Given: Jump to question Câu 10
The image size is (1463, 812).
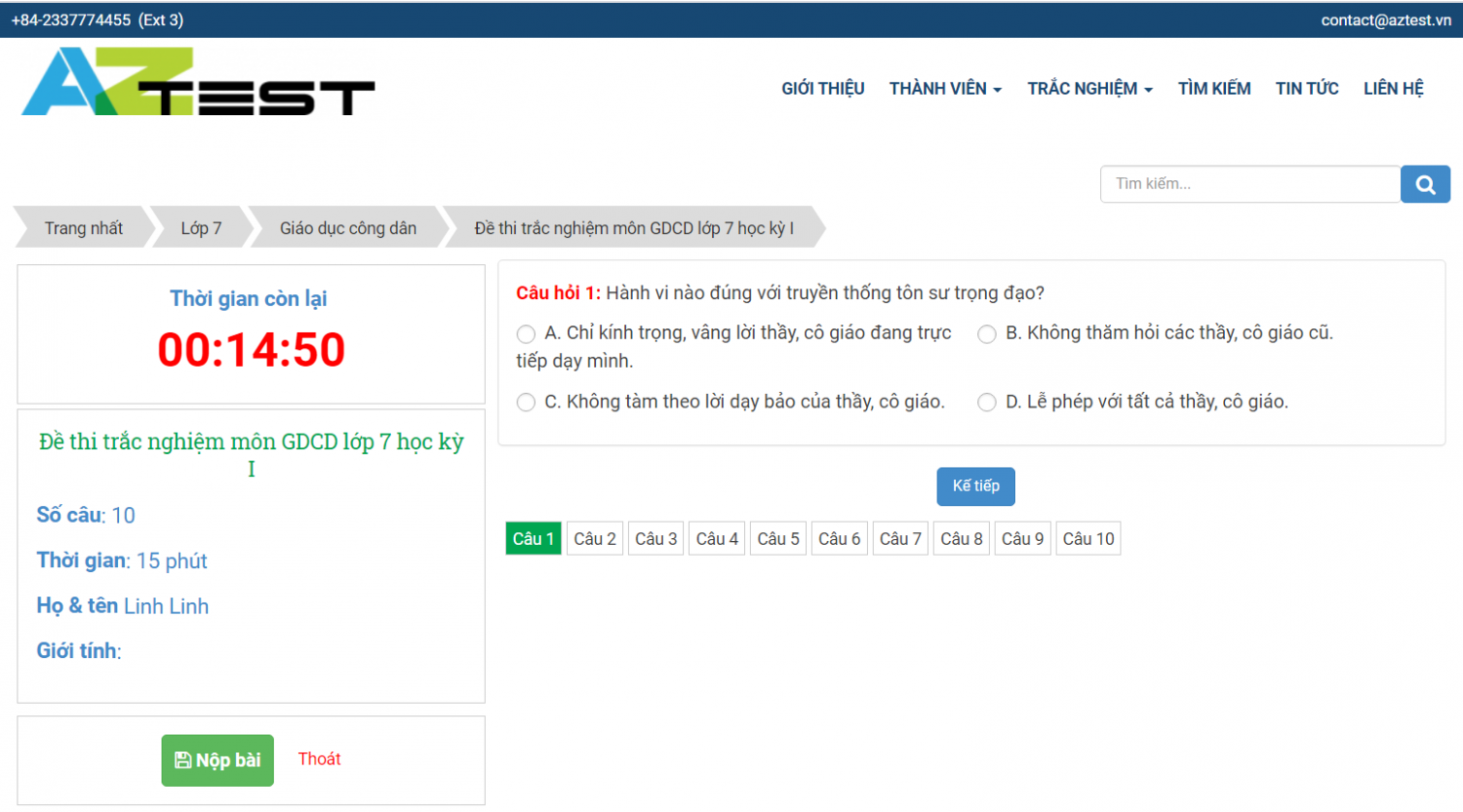Looking at the screenshot, I should tap(1088, 539).
